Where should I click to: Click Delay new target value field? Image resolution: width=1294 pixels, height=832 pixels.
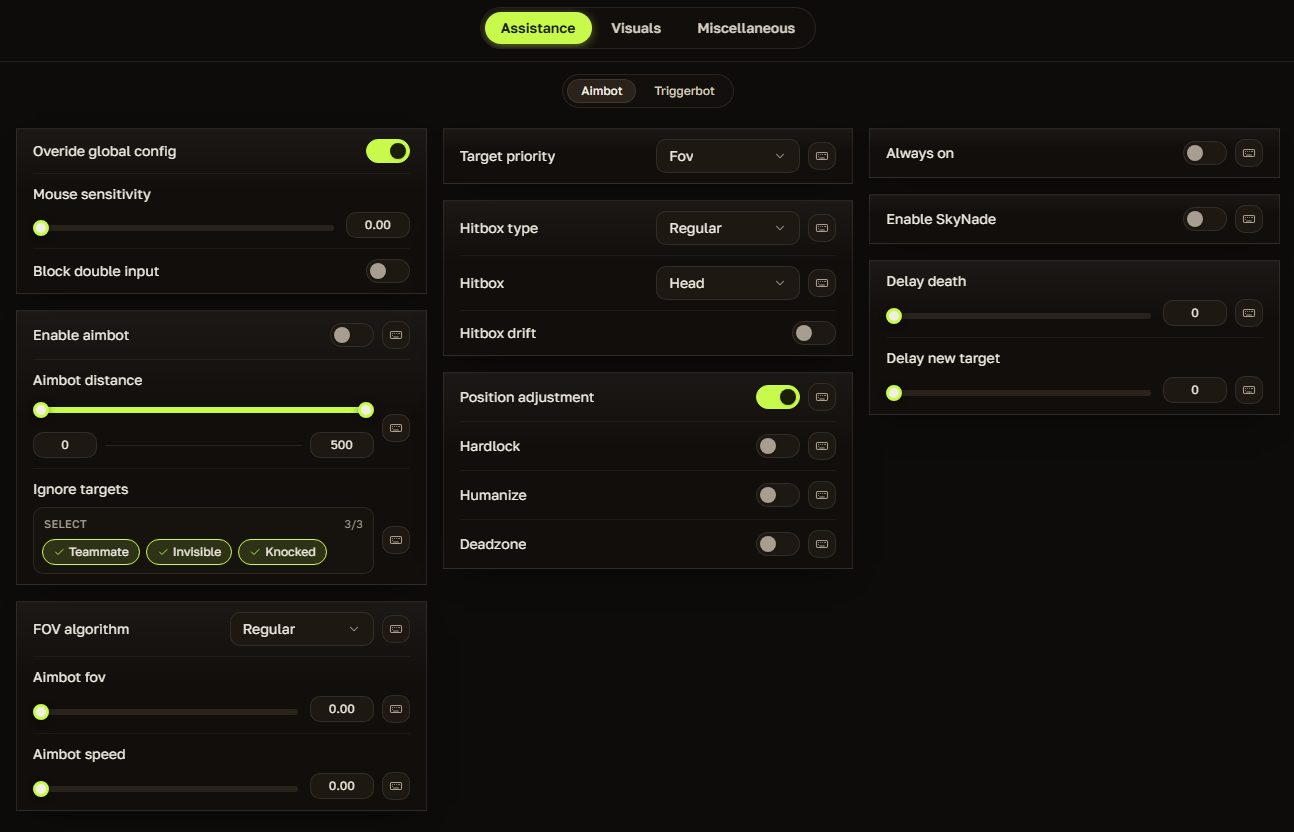[x=1195, y=390]
